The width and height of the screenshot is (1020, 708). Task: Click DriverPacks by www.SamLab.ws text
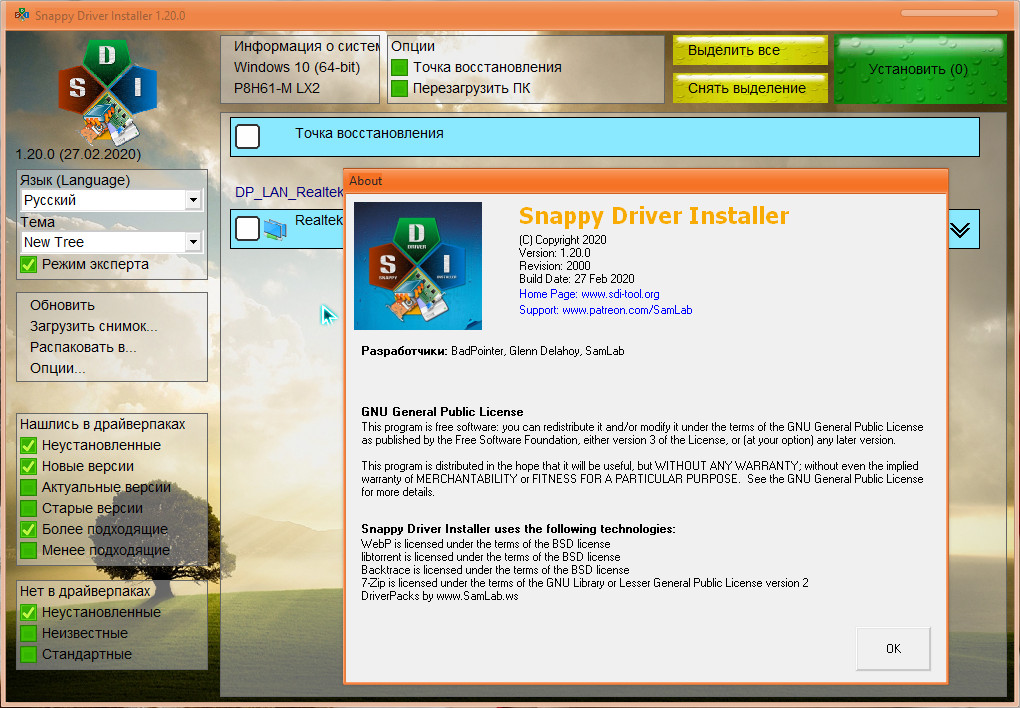(440, 596)
